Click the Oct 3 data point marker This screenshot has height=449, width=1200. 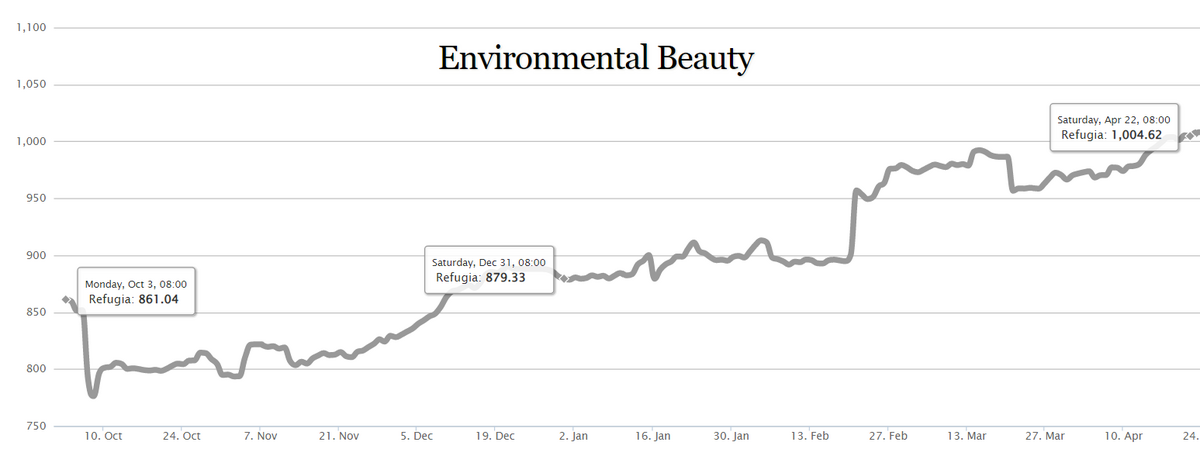66,300
